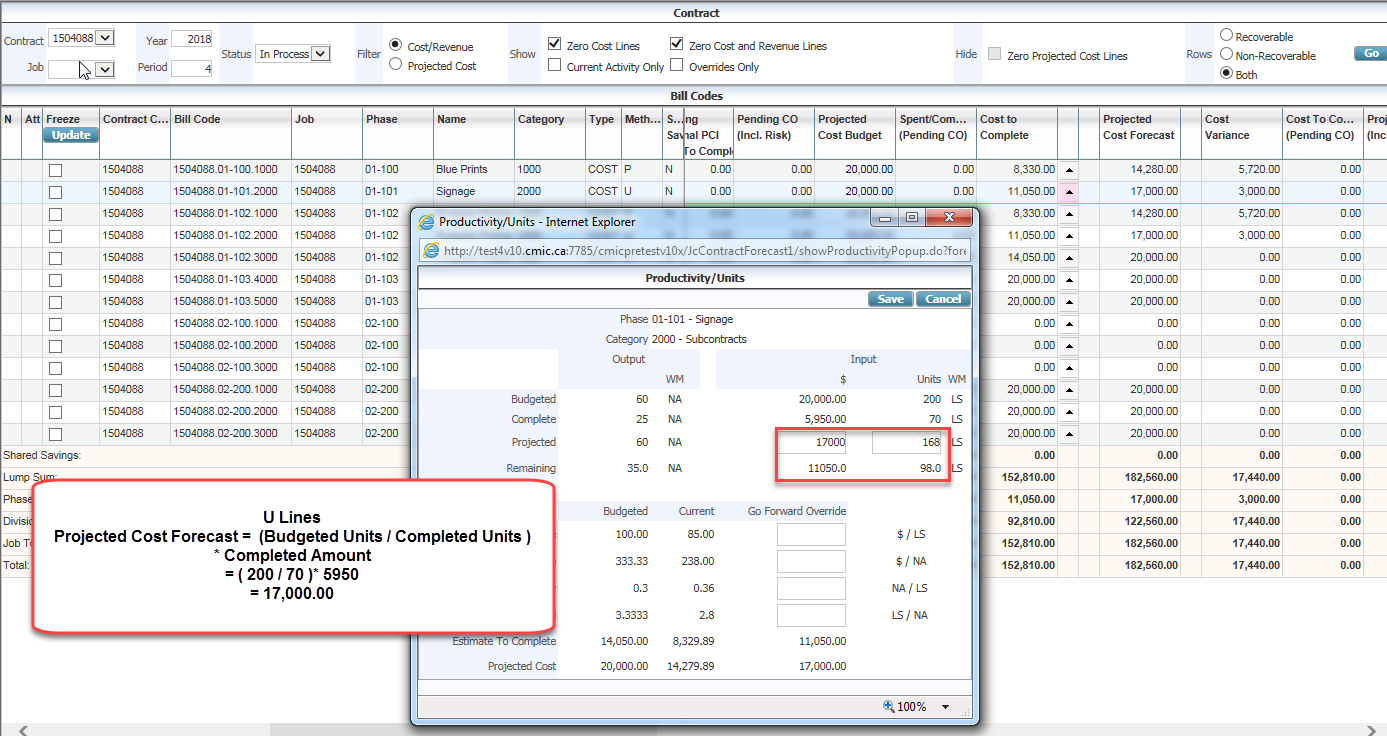Click the Projected dollar input field showing 17000

click(812, 442)
